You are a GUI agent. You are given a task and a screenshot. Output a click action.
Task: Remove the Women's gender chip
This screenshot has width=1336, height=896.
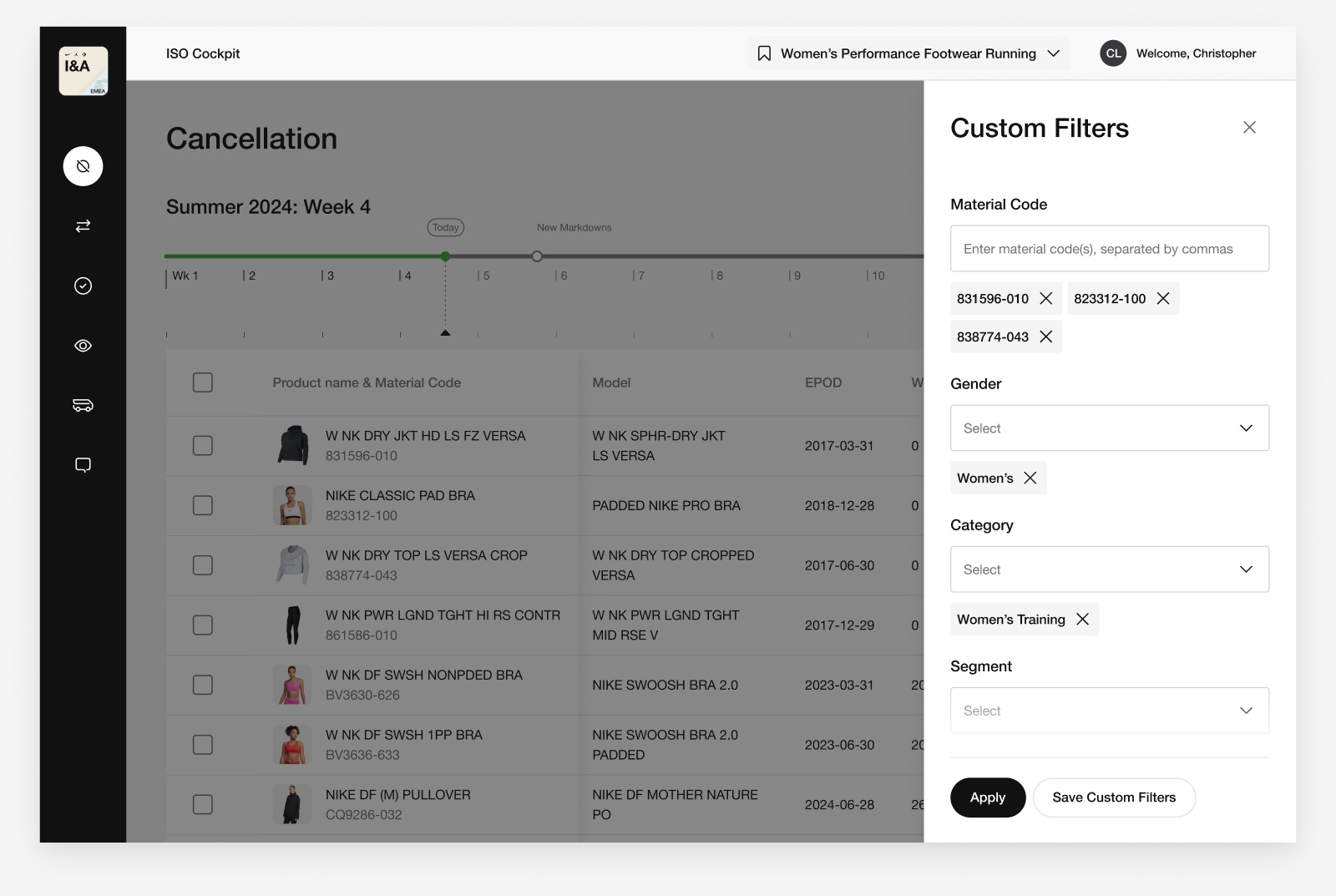tap(1030, 478)
